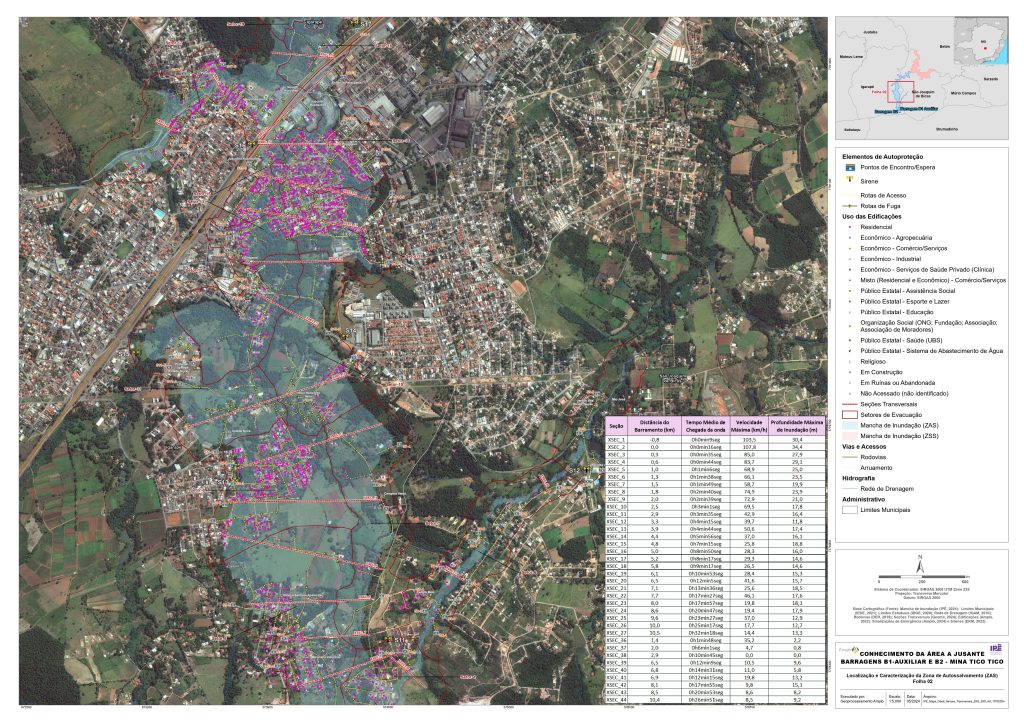1024x724 pixels.
Task: Click the 'Tempo Médio de Chegada da onda' header
Action: [705, 426]
